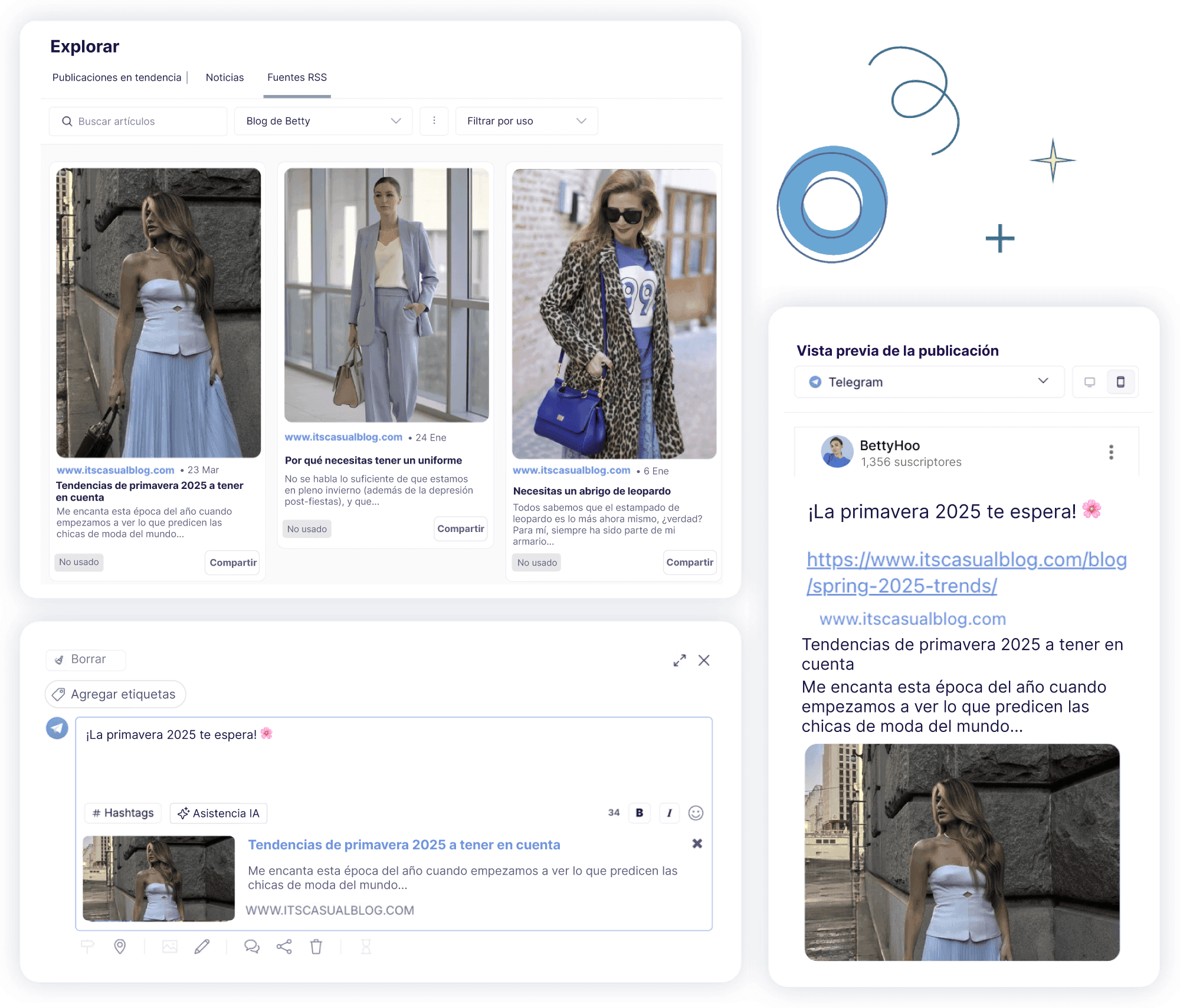Toggle bold formatting button
The height and width of the screenshot is (1008, 1180).
pyautogui.click(x=639, y=813)
